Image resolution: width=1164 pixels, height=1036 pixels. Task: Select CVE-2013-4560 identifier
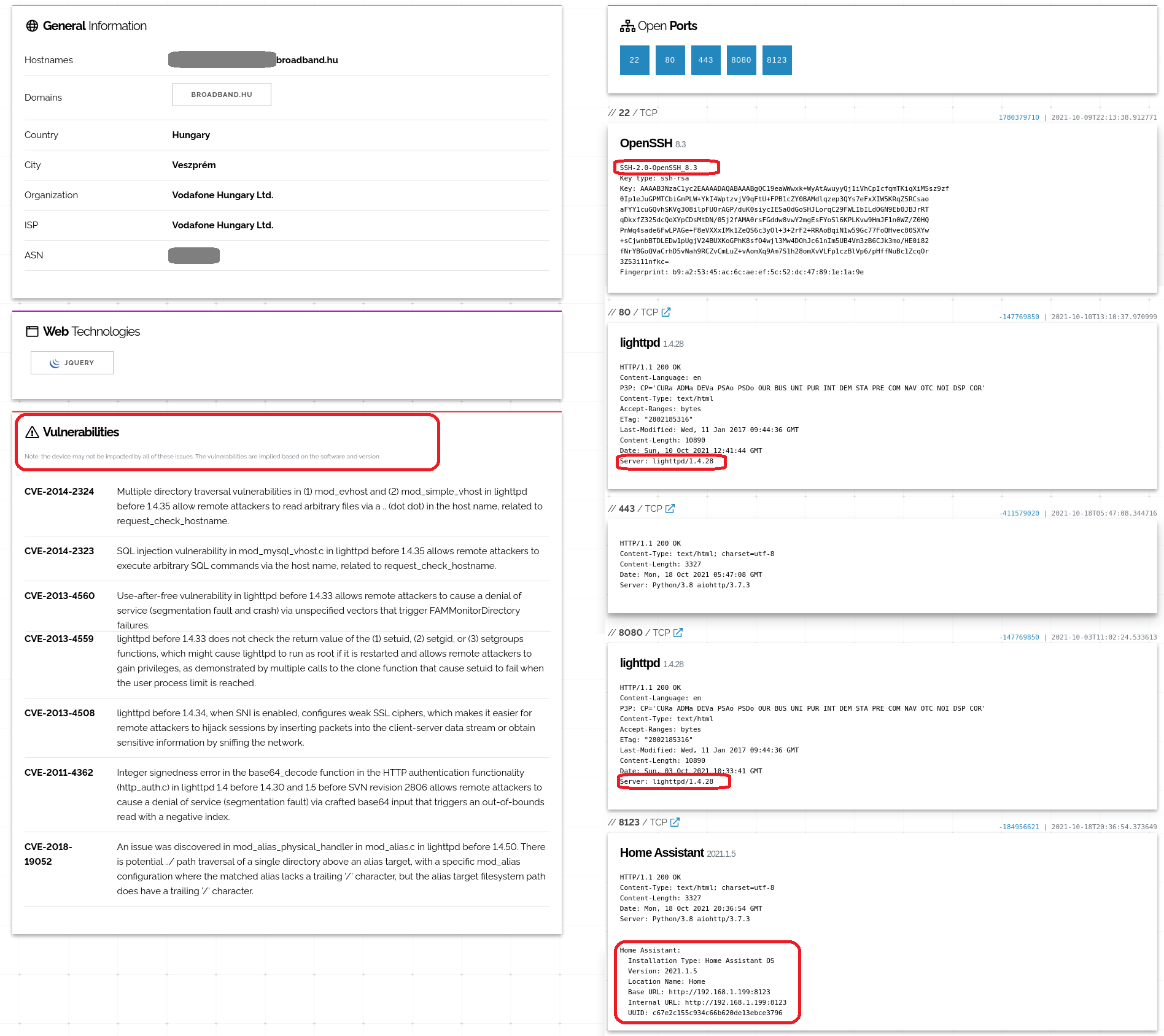[x=60, y=596]
